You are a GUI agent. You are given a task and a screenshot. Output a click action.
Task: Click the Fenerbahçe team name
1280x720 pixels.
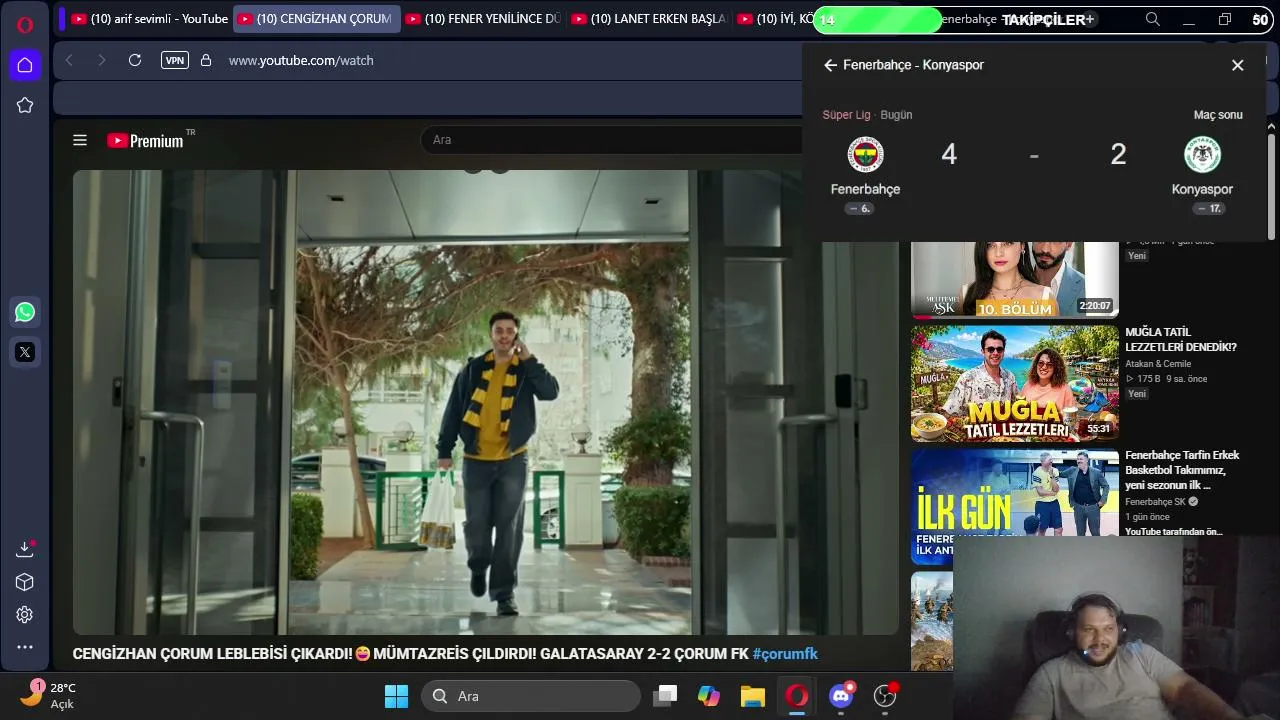point(866,189)
